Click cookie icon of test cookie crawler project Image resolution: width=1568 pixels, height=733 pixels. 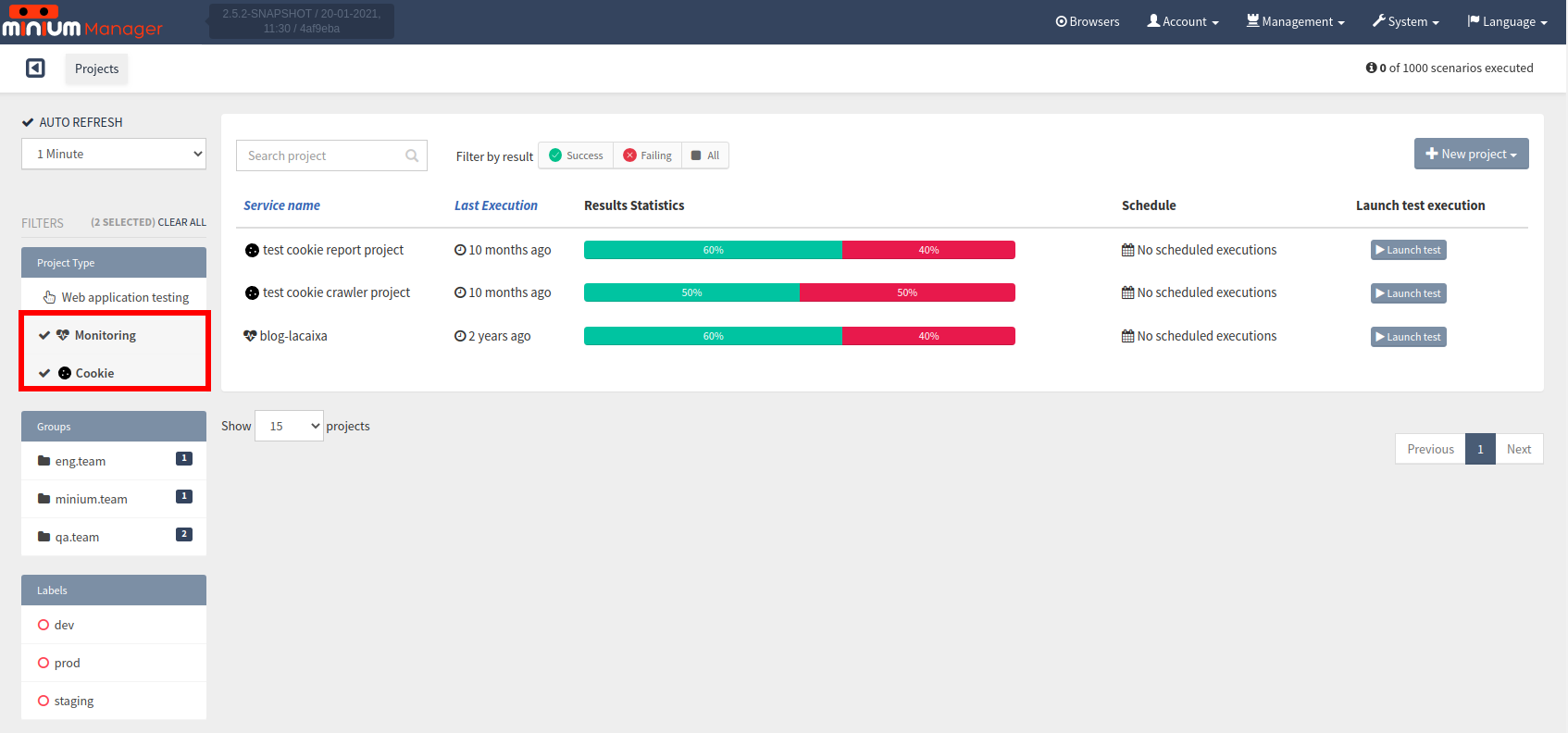252,292
